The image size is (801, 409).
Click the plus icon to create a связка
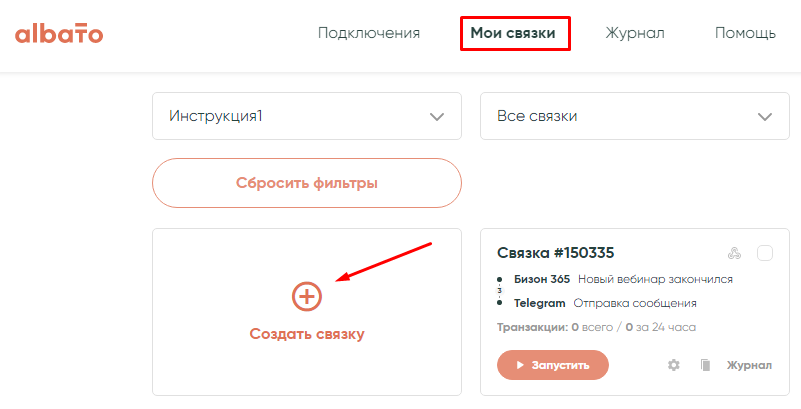point(307,296)
